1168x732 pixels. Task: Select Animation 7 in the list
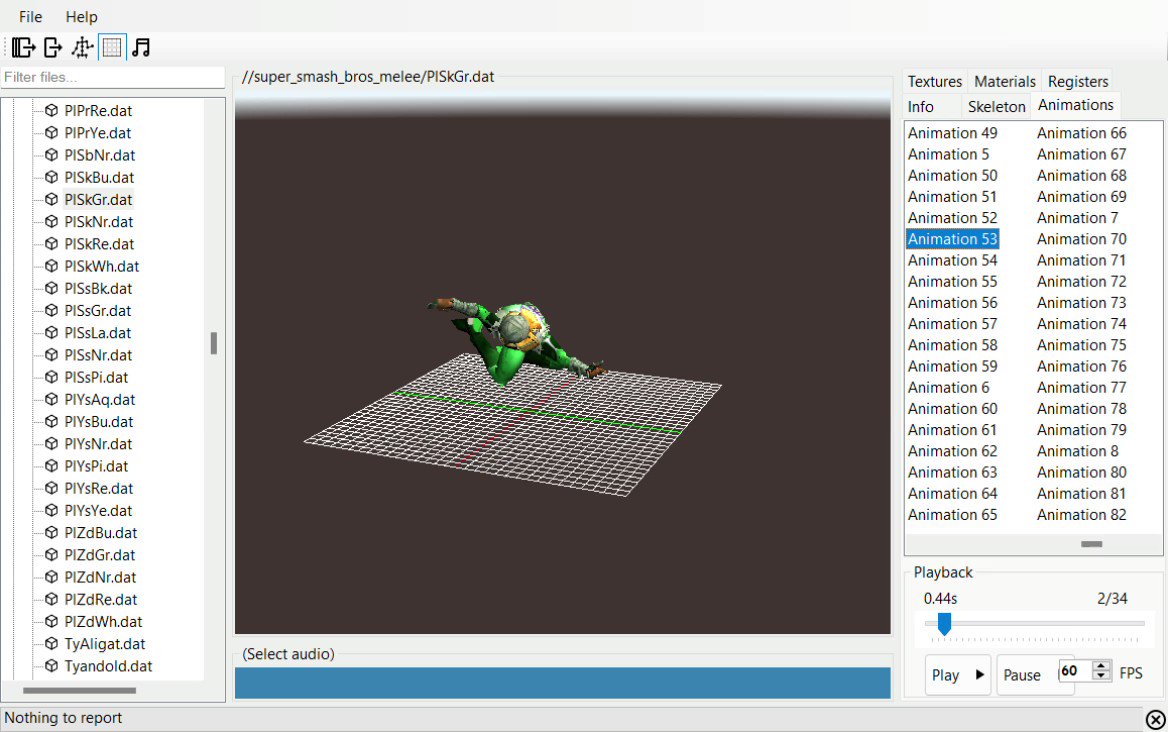pyautogui.click(x=1077, y=218)
